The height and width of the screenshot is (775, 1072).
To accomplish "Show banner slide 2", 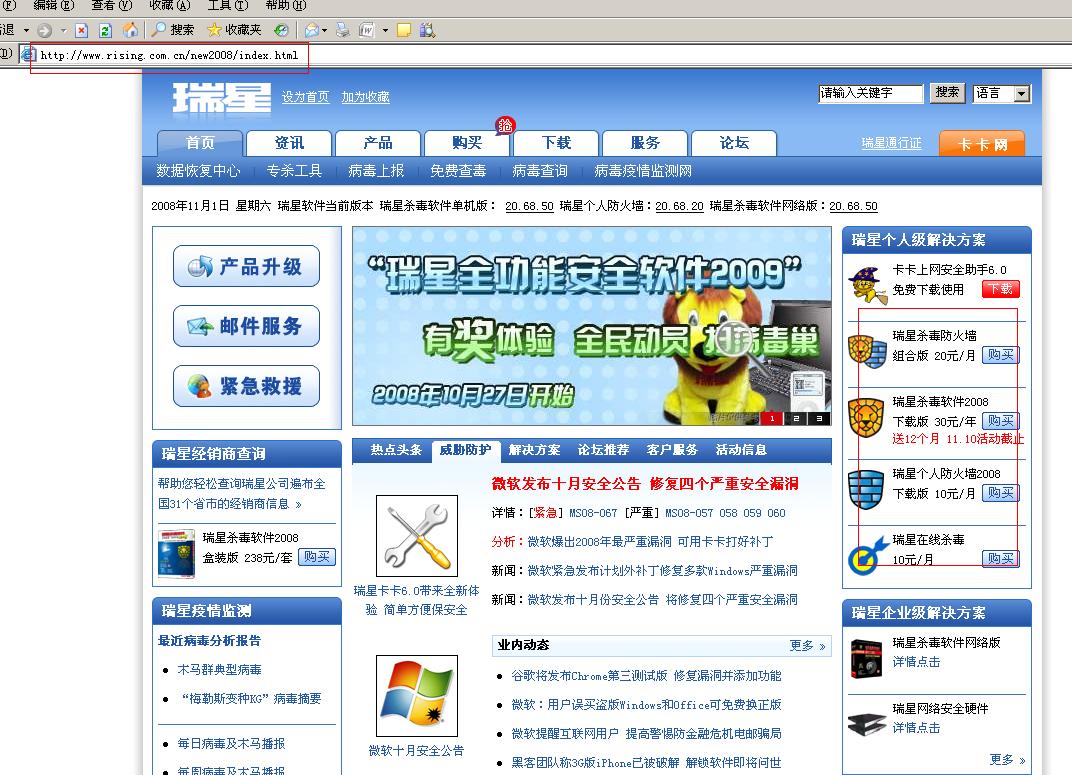I will pos(796,418).
